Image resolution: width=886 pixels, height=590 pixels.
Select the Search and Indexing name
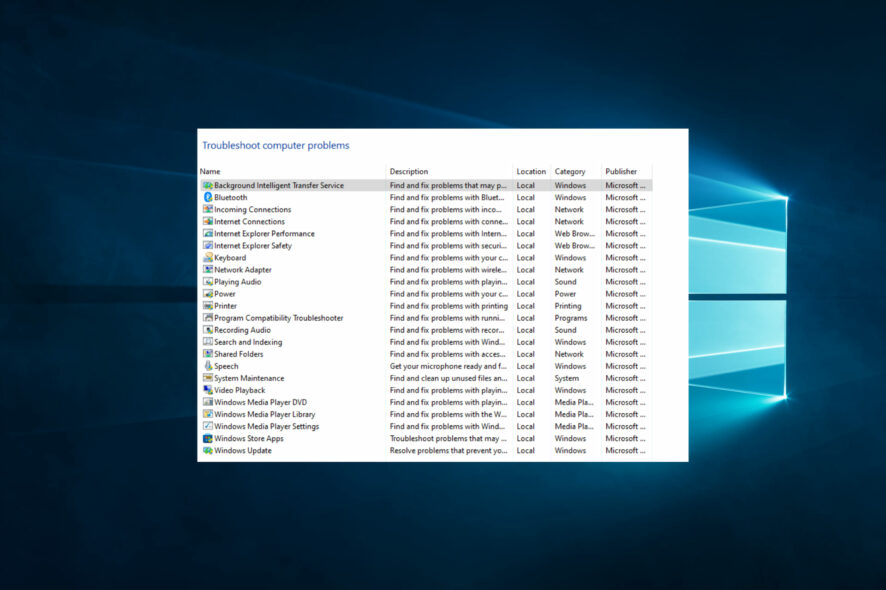[x=248, y=342]
